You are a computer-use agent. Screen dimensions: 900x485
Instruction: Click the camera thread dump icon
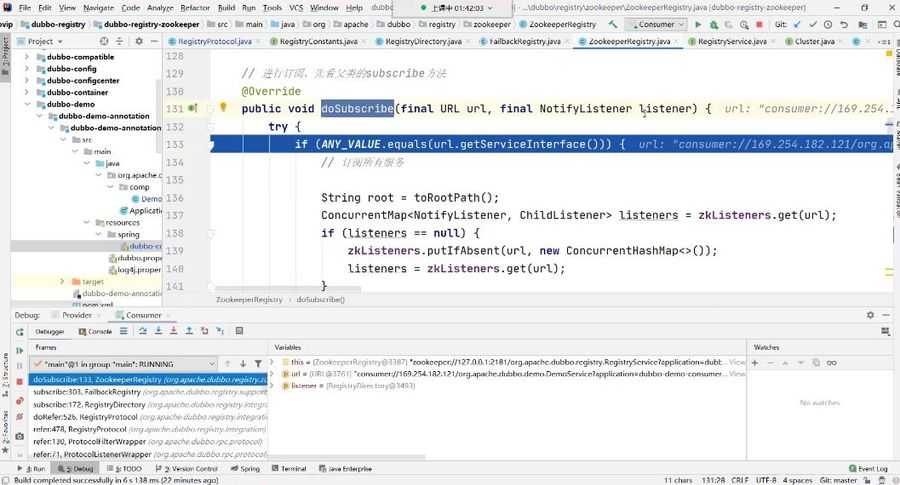tap(20, 436)
